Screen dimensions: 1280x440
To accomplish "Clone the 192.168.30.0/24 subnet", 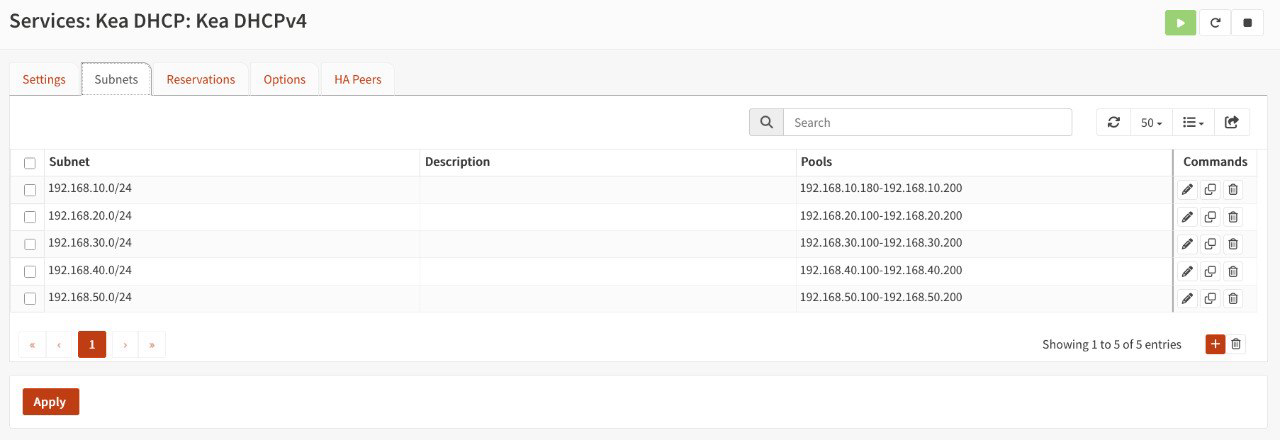I will [x=1210, y=243].
